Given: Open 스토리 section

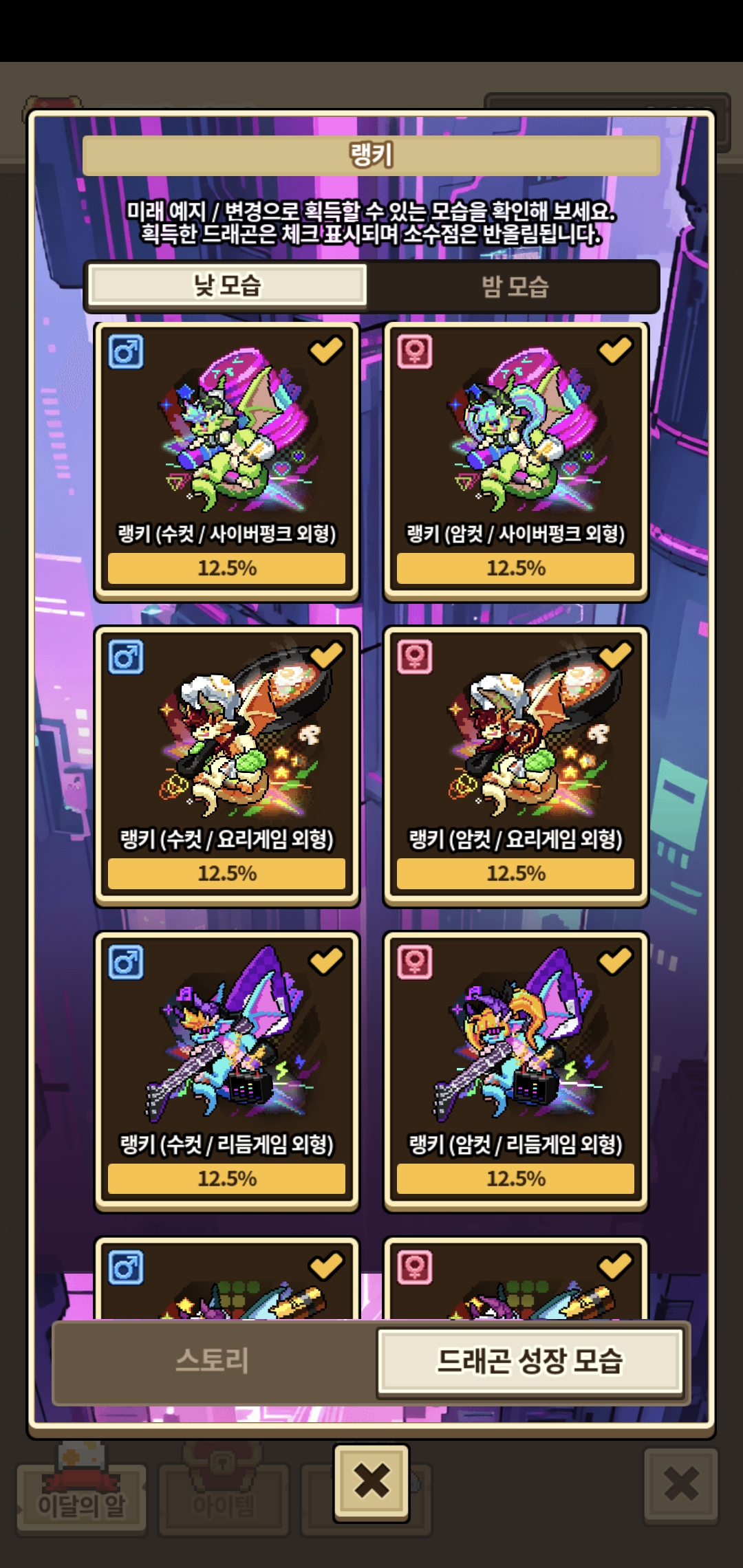Looking at the screenshot, I should pos(213,1362).
